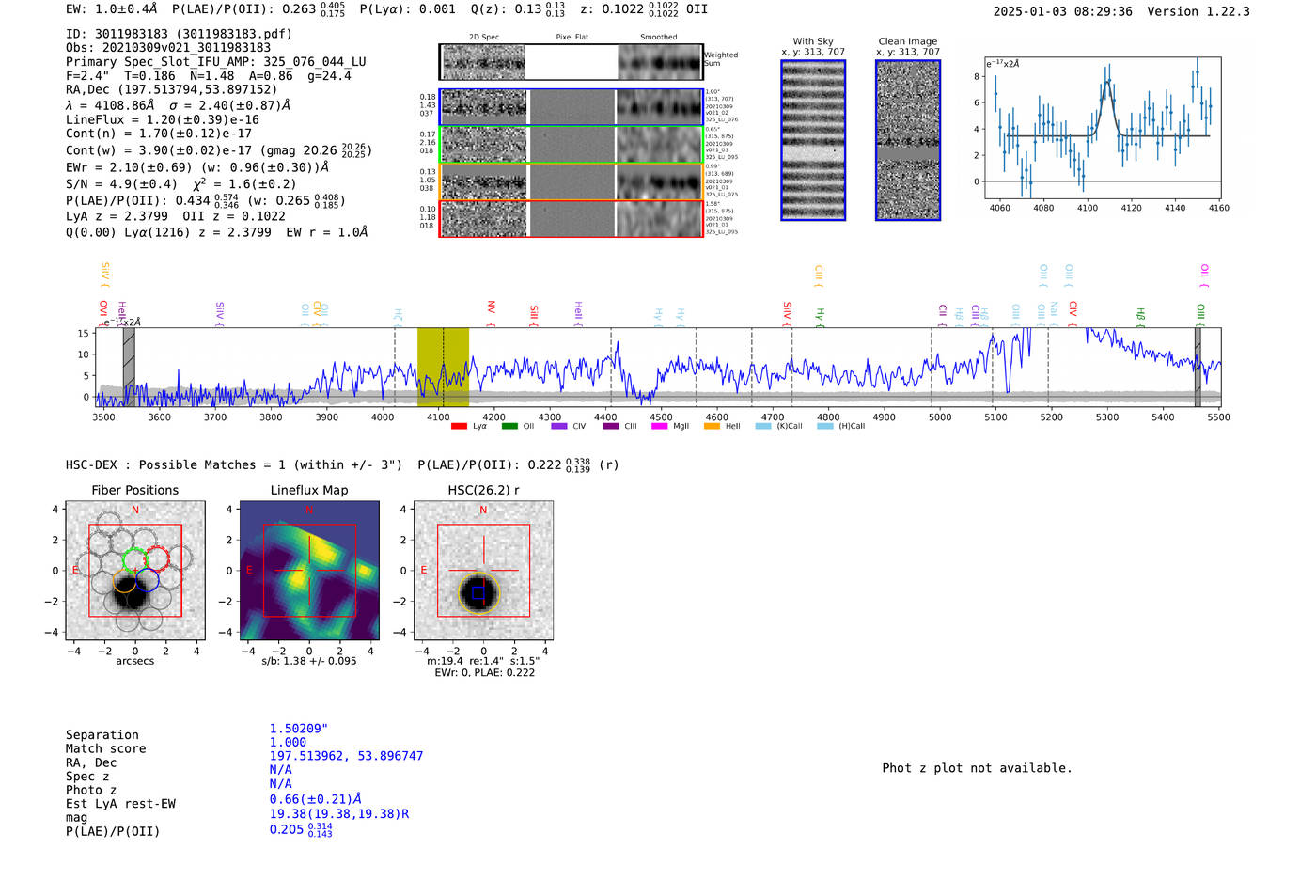The height and width of the screenshot is (896, 1316).
Task: Open the Fiber Positions image
Action: (x=135, y=570)
